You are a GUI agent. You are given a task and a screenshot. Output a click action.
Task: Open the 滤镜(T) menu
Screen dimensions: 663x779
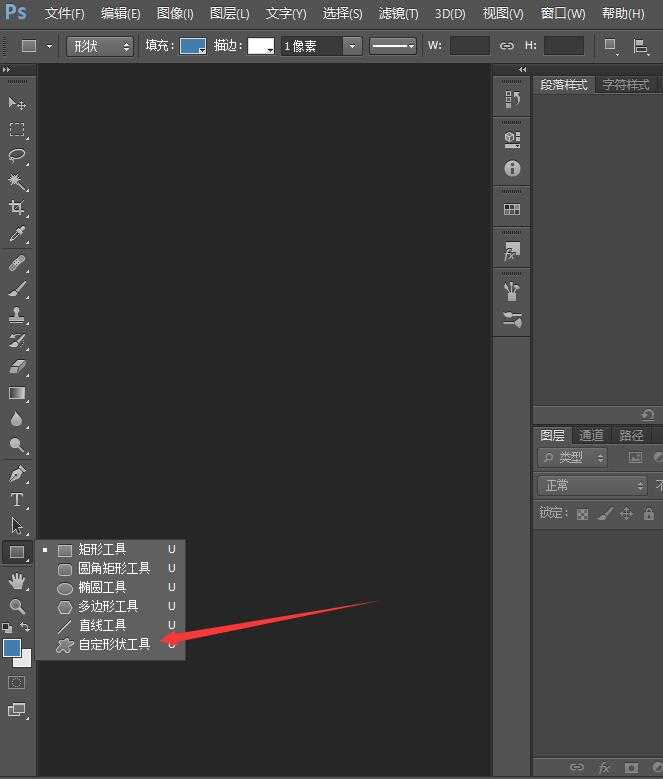point(398,14)
